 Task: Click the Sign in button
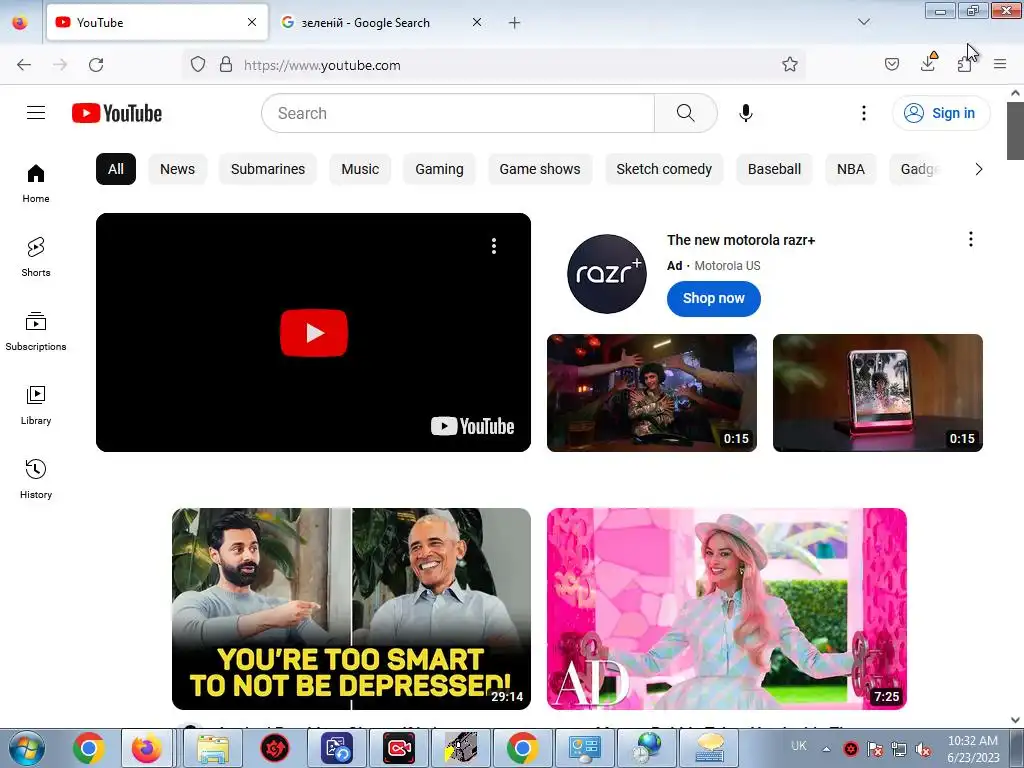pyautogui.click(x=941, y=113)
